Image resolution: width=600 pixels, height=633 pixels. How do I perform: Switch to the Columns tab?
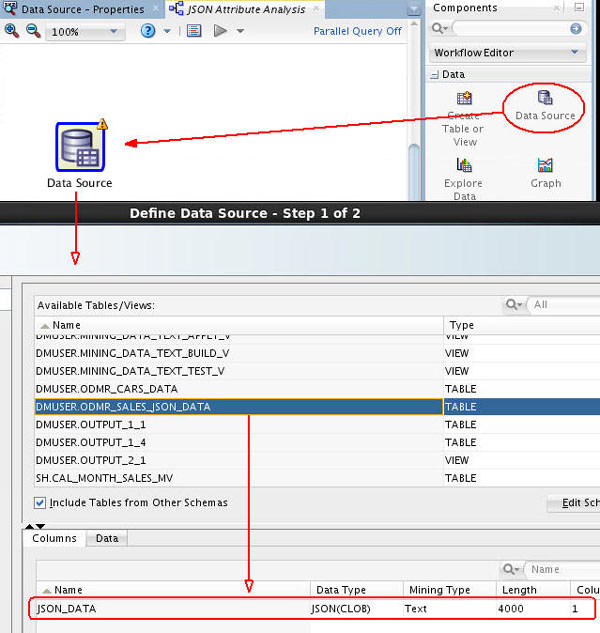click(x=55, y=538)
